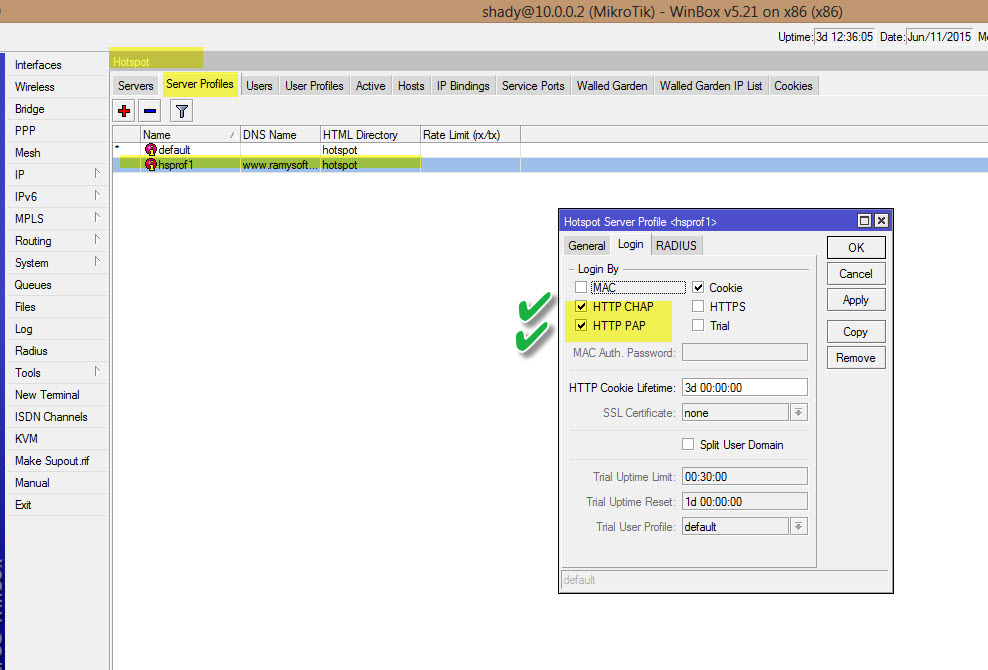
Task: Enable HTTPS login checkbox
Action: point(698,306)
